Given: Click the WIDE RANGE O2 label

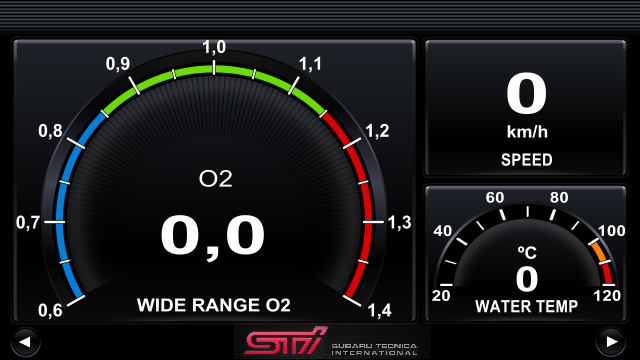Looking at the screenshot, I should pos(213,305).
